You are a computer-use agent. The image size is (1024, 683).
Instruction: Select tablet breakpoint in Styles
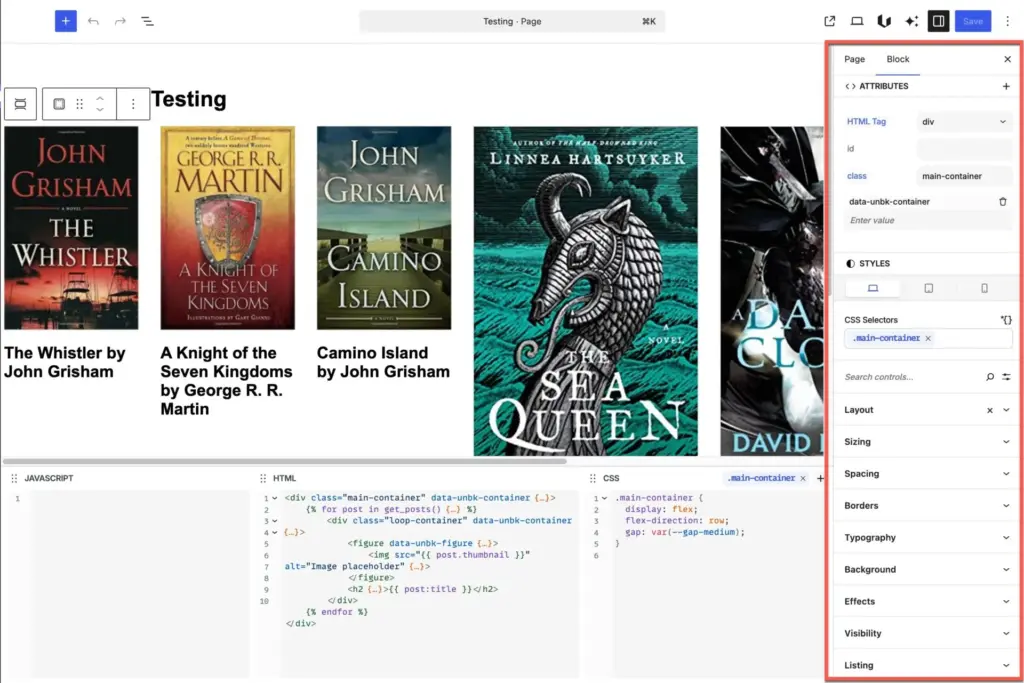pos(929,288)
